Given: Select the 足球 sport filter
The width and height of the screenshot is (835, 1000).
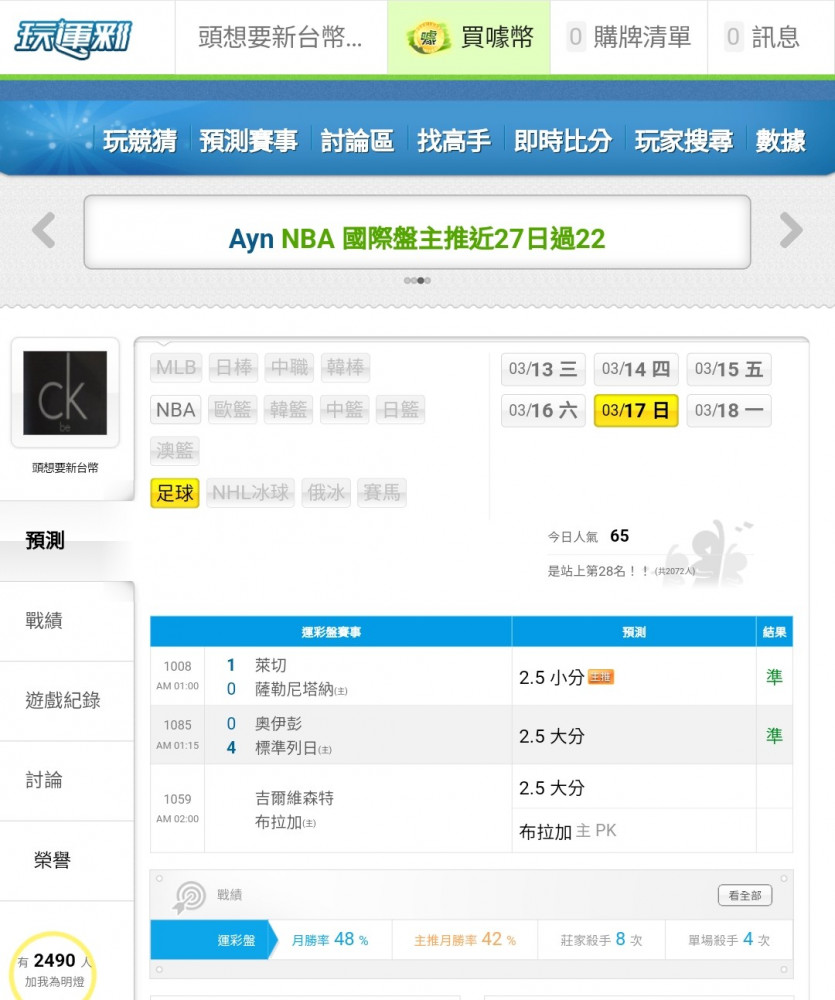Looking at the screenshot, I should [x=175, y=493].
